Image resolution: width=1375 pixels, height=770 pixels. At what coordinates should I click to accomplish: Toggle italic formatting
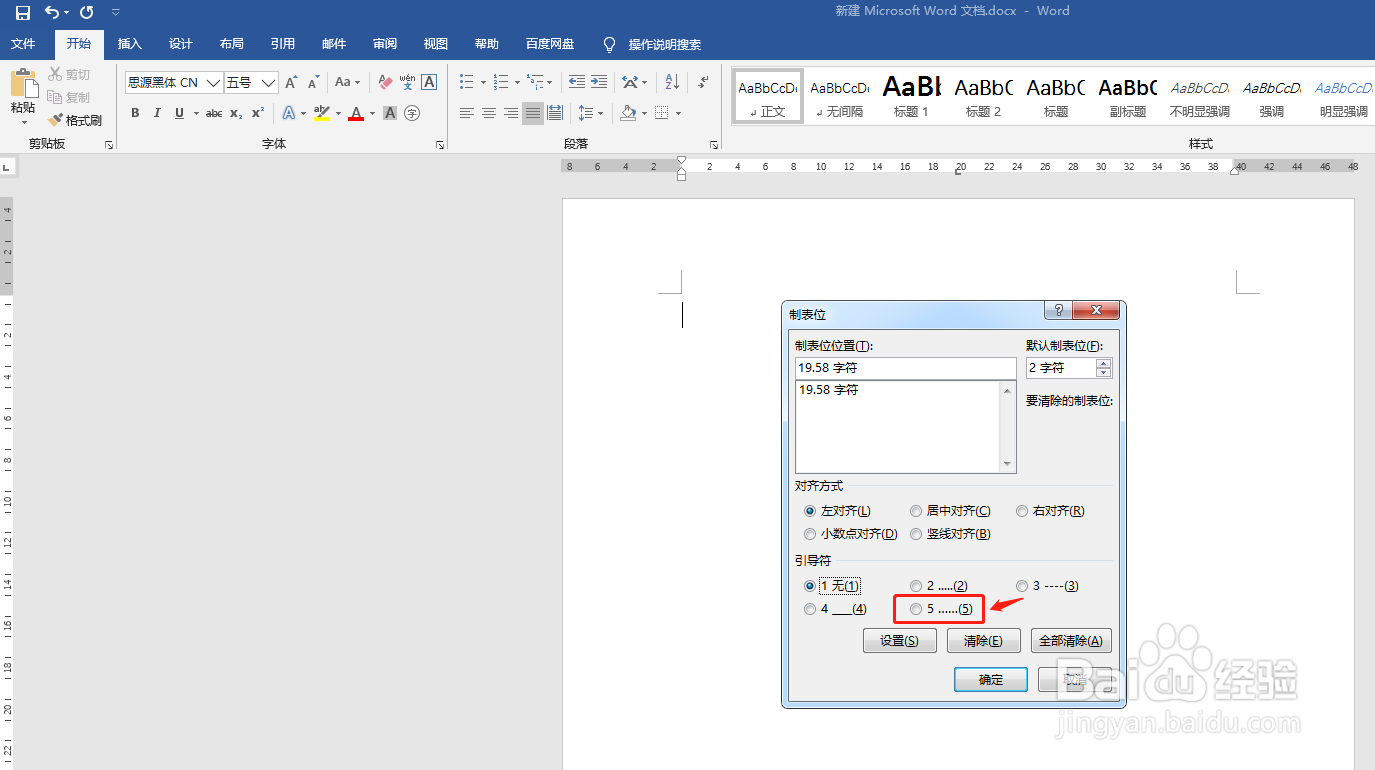(x=157, y=113)
